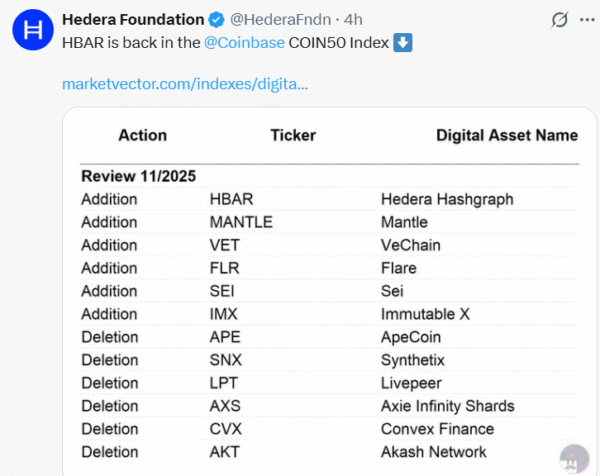Open the marketvector.com index link
This screenshot has height=476, width=600.
tap(184, 83)
